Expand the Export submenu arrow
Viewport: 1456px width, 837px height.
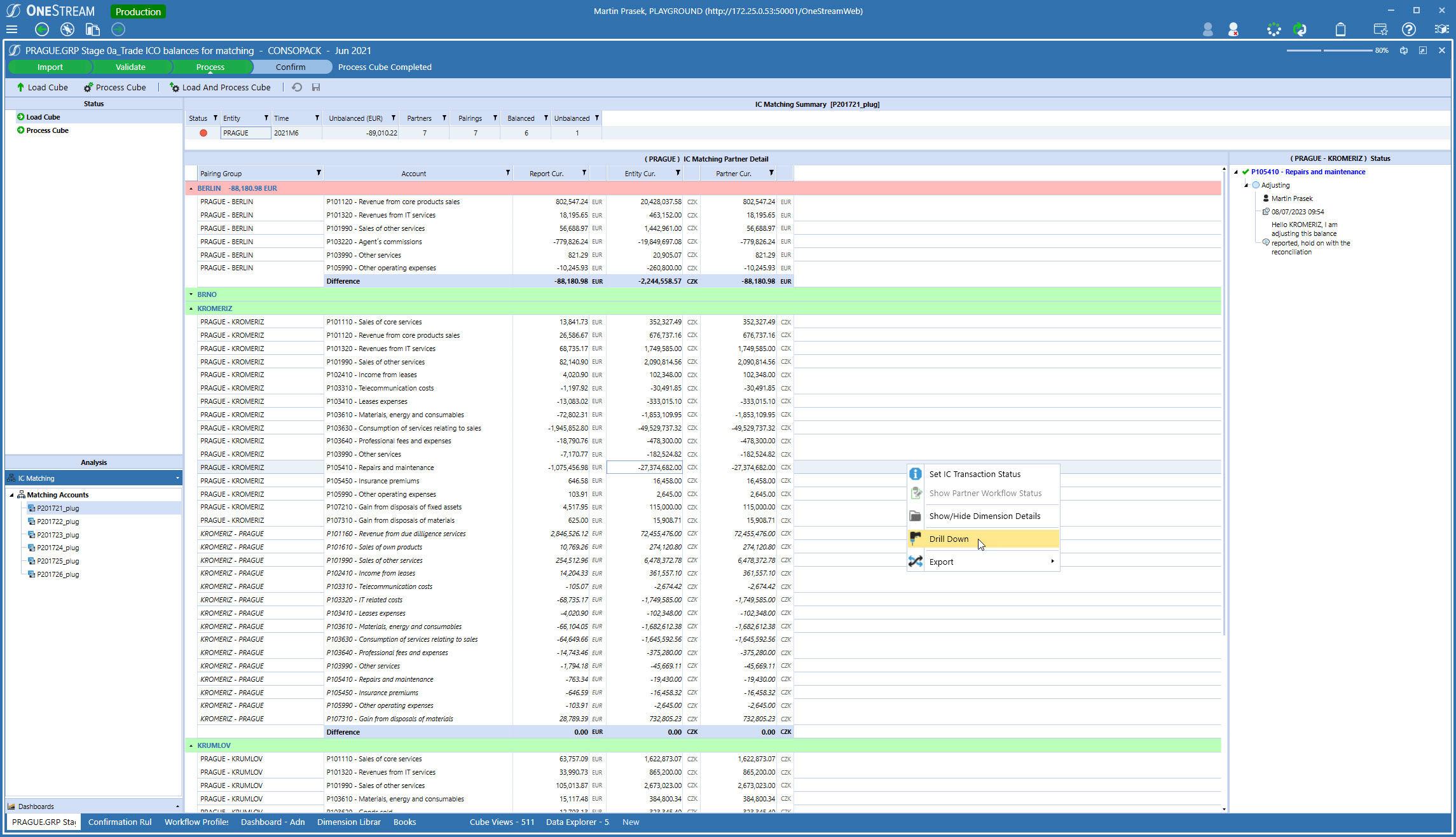click(1052, 562)
